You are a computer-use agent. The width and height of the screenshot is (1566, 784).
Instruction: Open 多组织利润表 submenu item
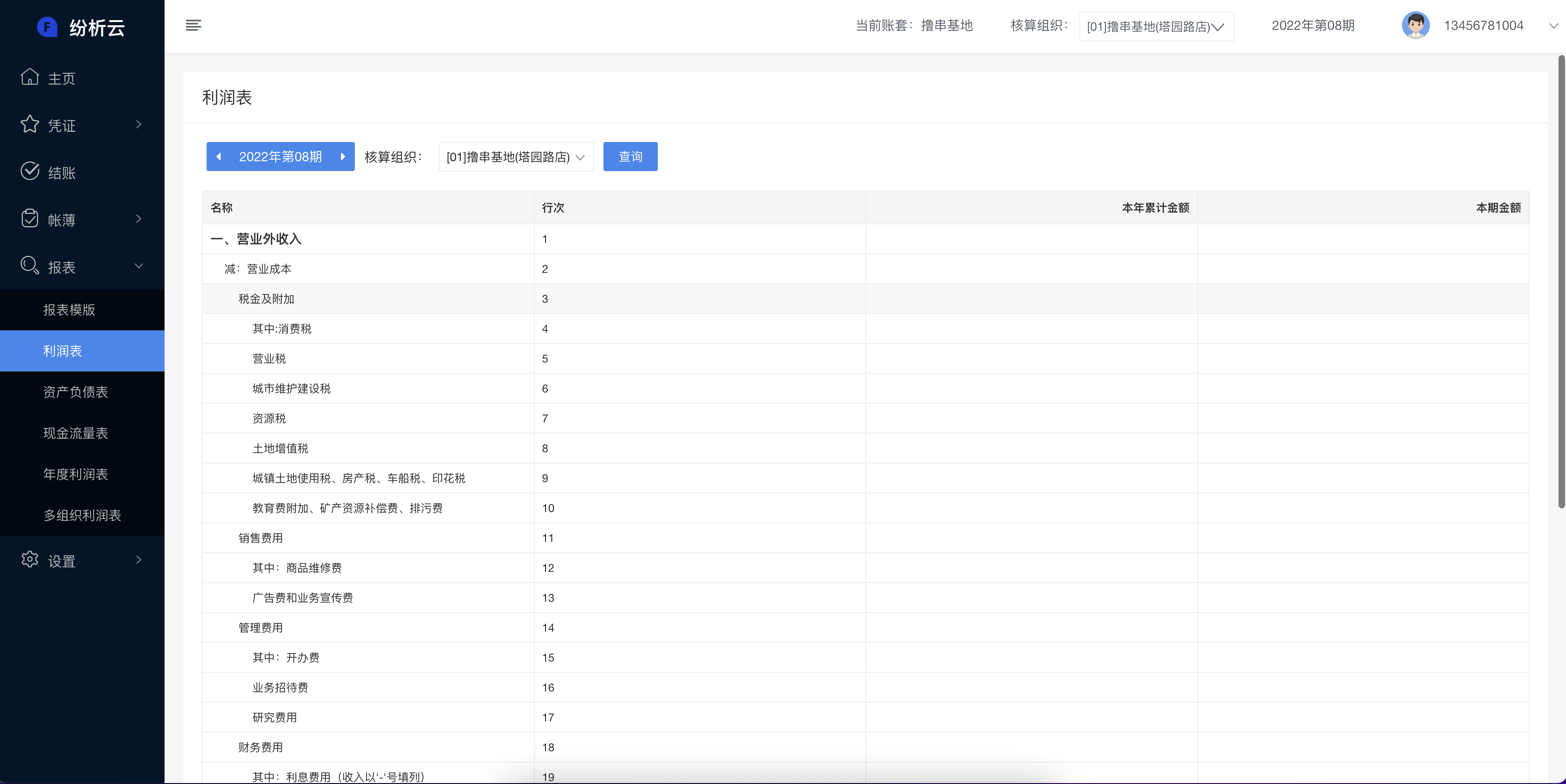tap(82, 515)
